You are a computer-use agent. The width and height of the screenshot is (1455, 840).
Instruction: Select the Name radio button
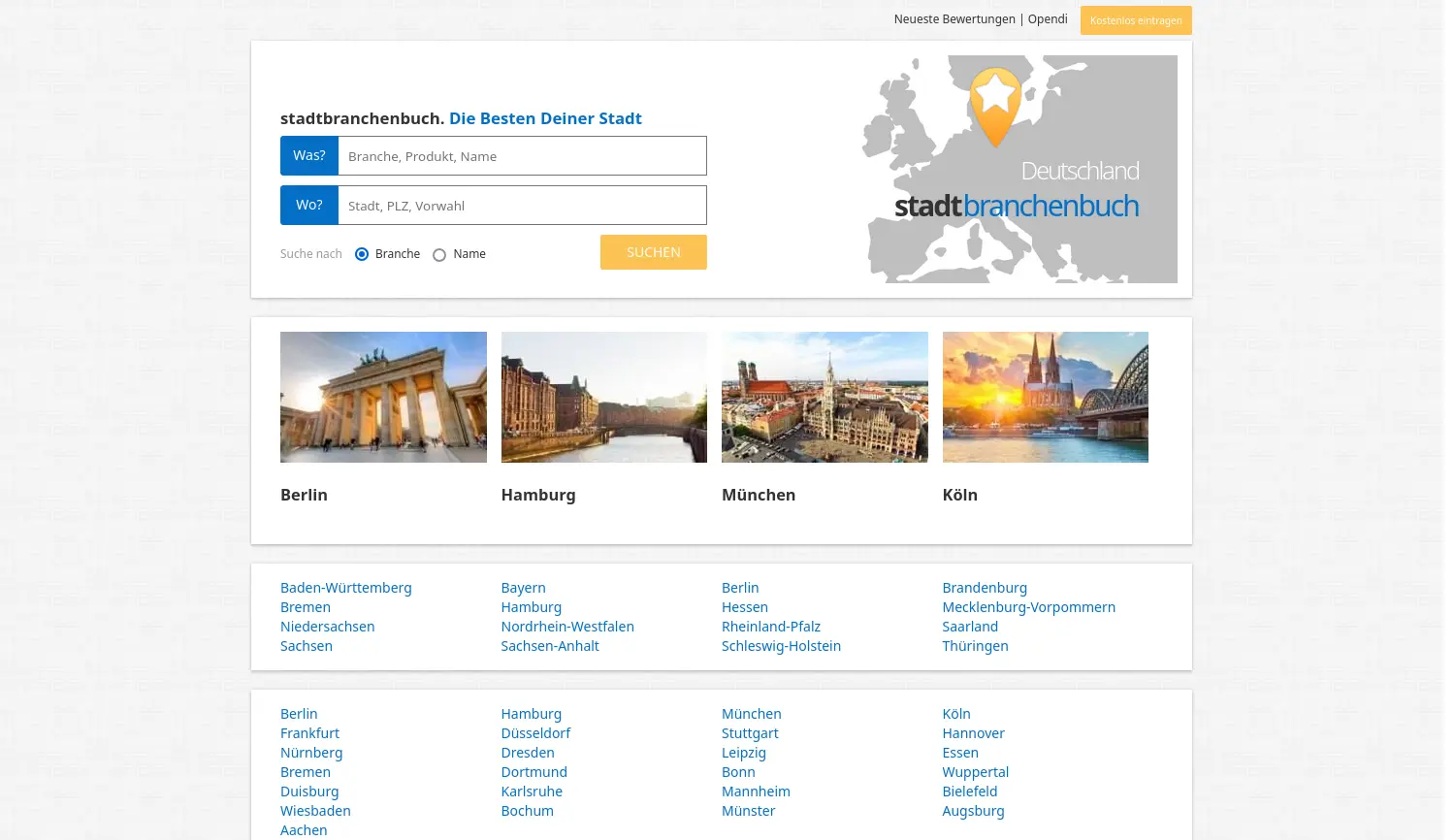click(x=439, y=254)
